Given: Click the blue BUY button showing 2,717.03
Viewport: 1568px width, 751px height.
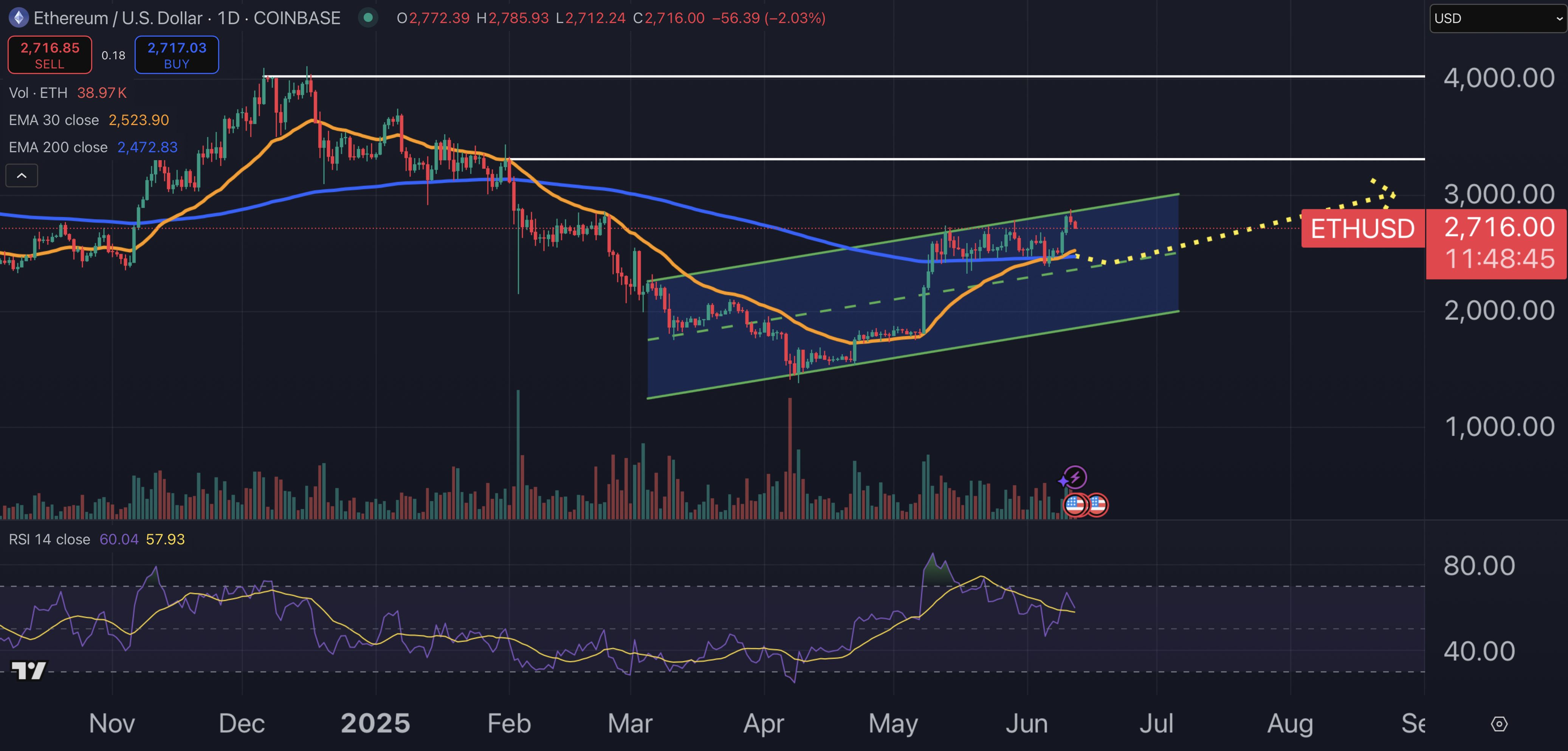Looking at the screenshot, I should pos(176,54).
